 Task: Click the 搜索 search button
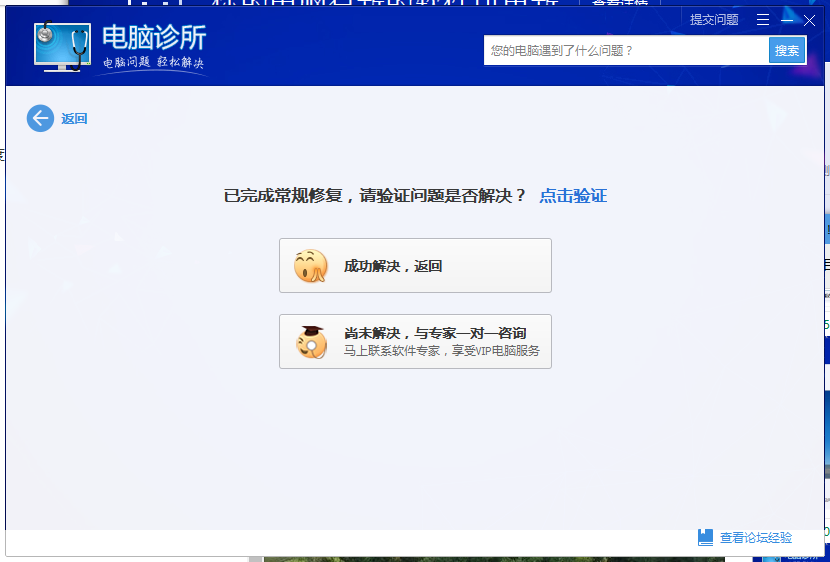click(787, 50)
